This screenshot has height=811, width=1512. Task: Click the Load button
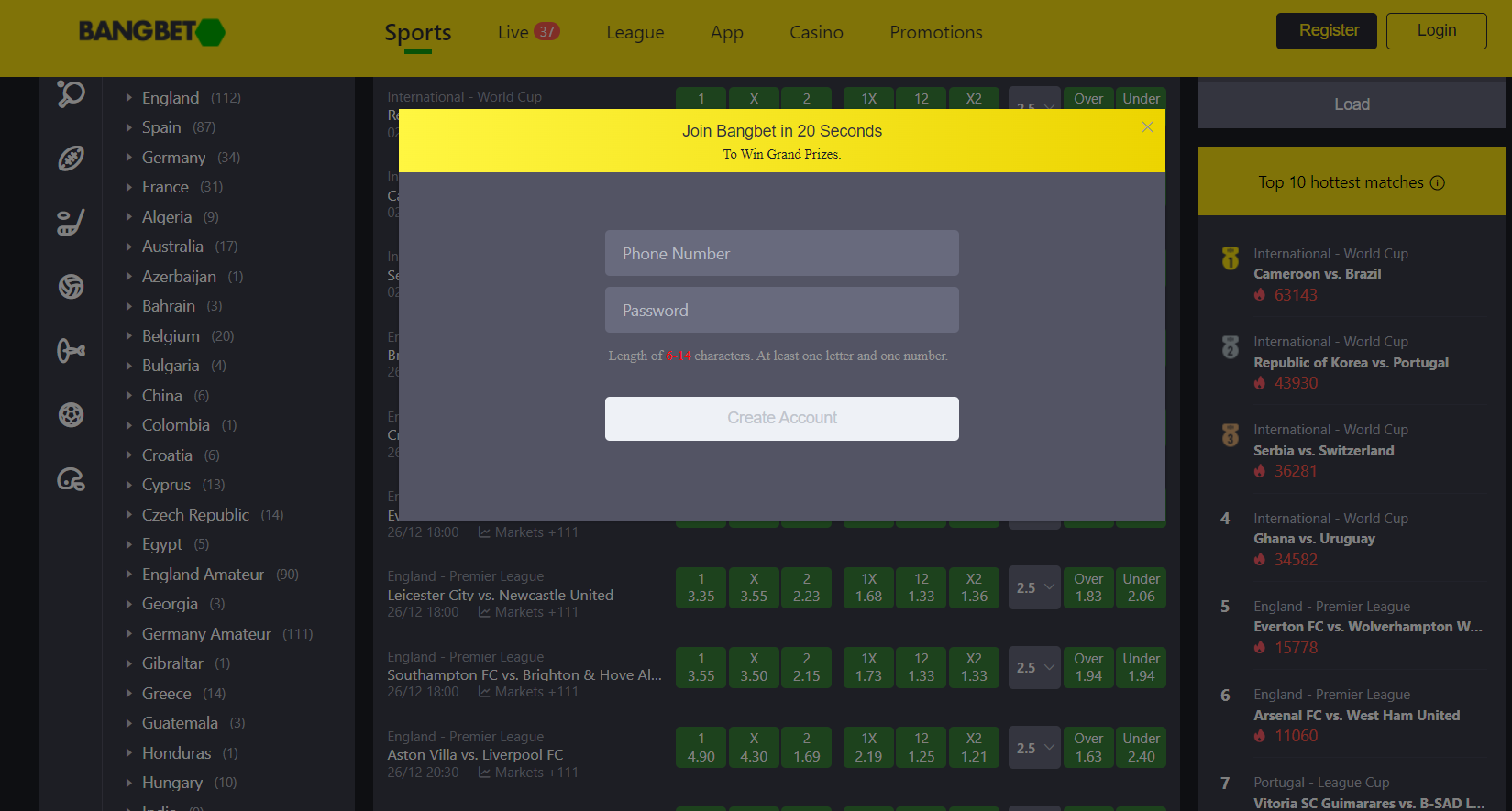[1352, 104]
